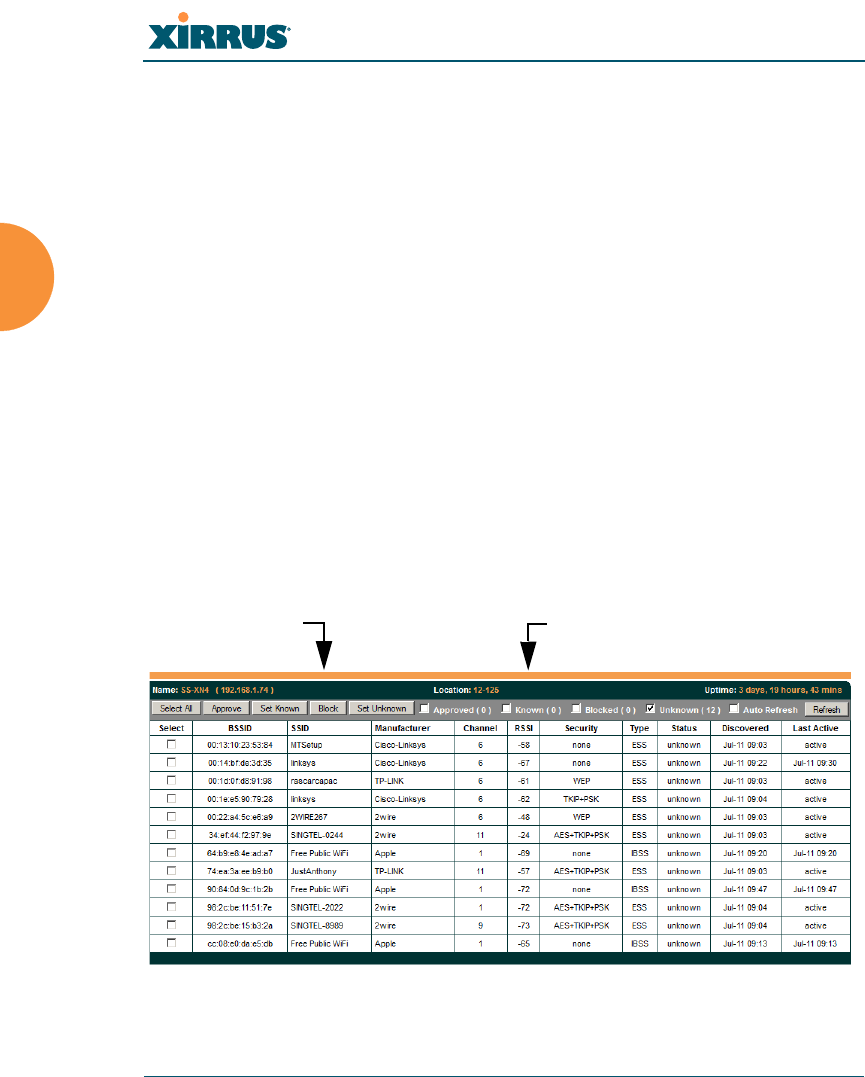Select row checkbox for 34:ef:44:f2:97:9e
The height and width of the screenshot is (1077, 865).
click(x=171, y=835)
